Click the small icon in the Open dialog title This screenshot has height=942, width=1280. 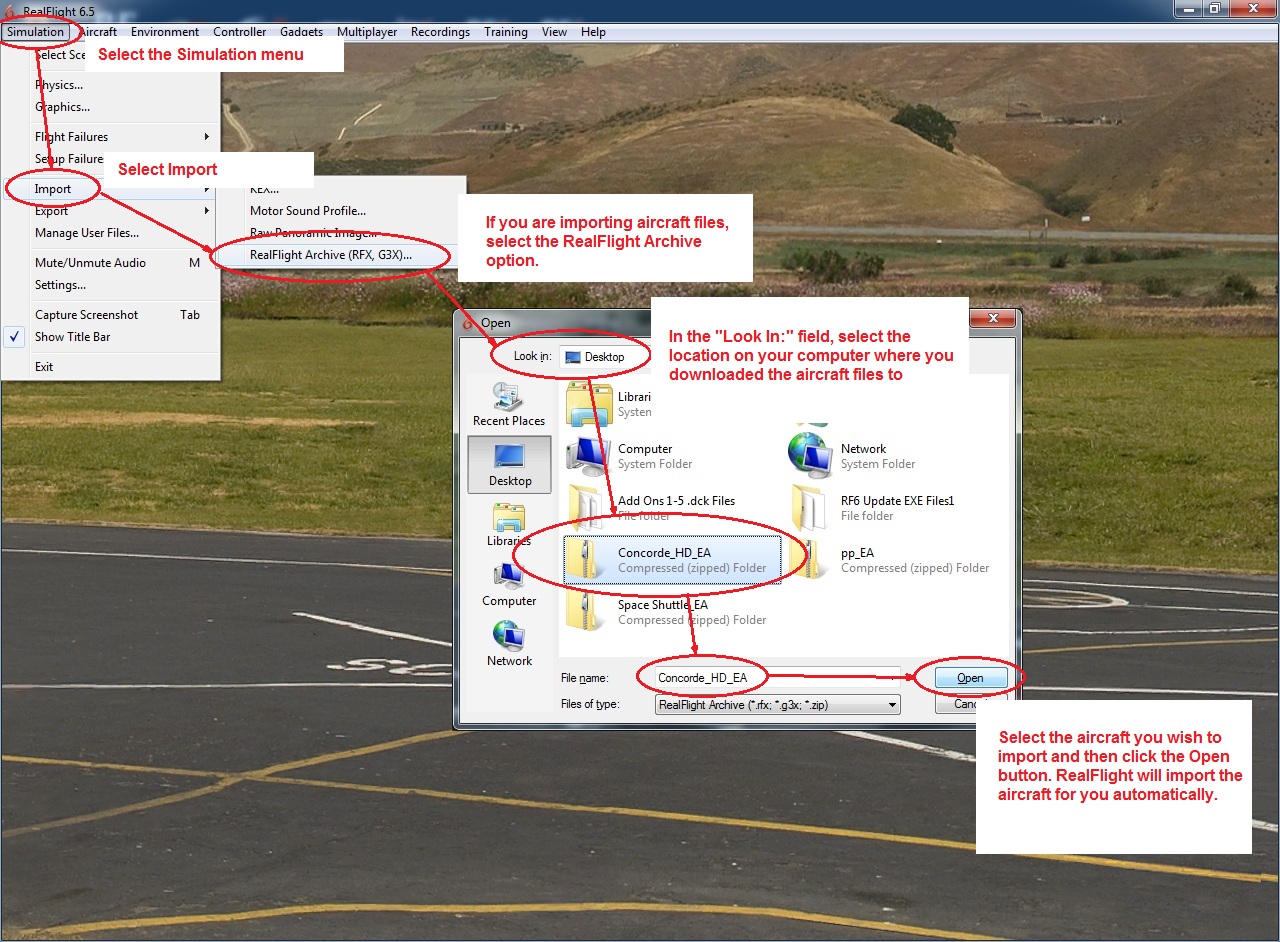point(468,323)
